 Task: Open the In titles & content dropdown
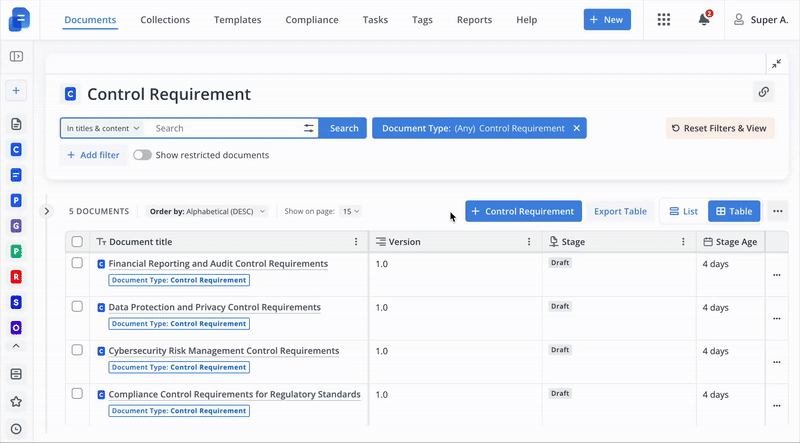pos(103,128)
